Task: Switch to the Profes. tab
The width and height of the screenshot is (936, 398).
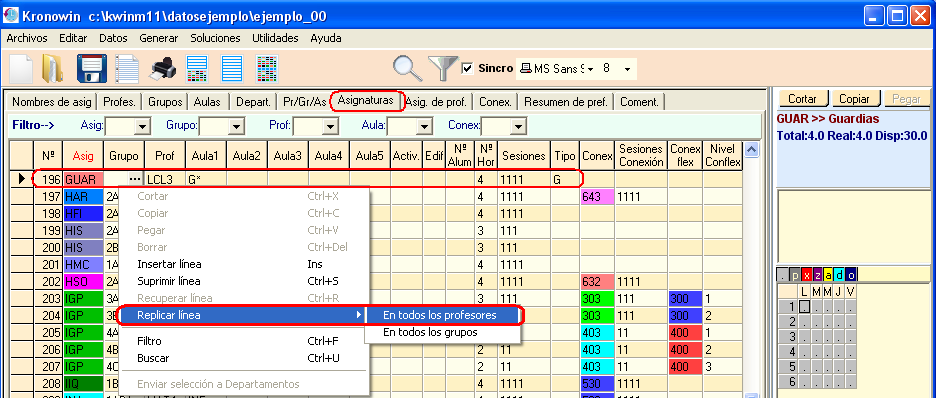Action: click(x=119, y=102)
